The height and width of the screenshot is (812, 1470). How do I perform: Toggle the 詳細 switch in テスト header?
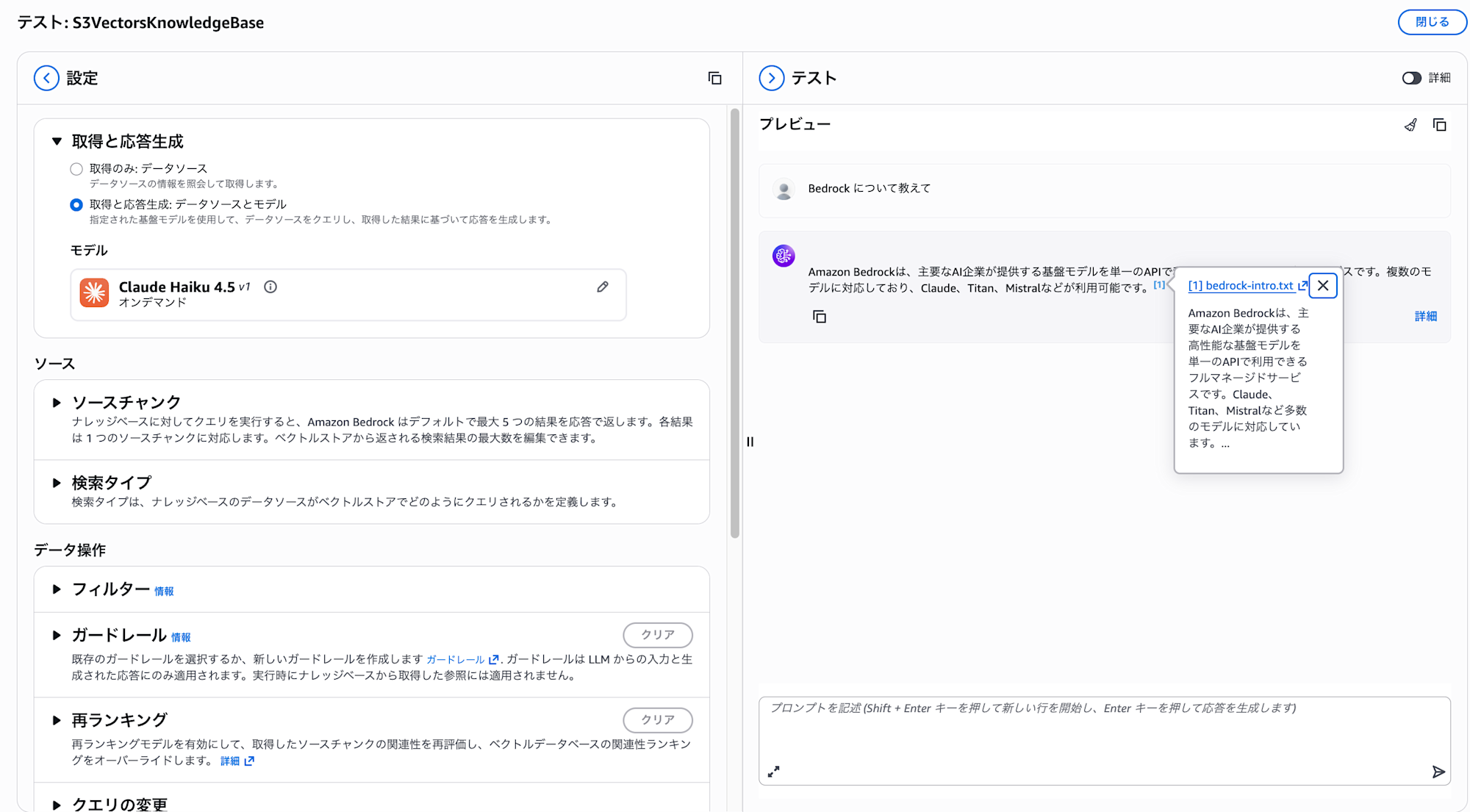(x=1411, y=78)
